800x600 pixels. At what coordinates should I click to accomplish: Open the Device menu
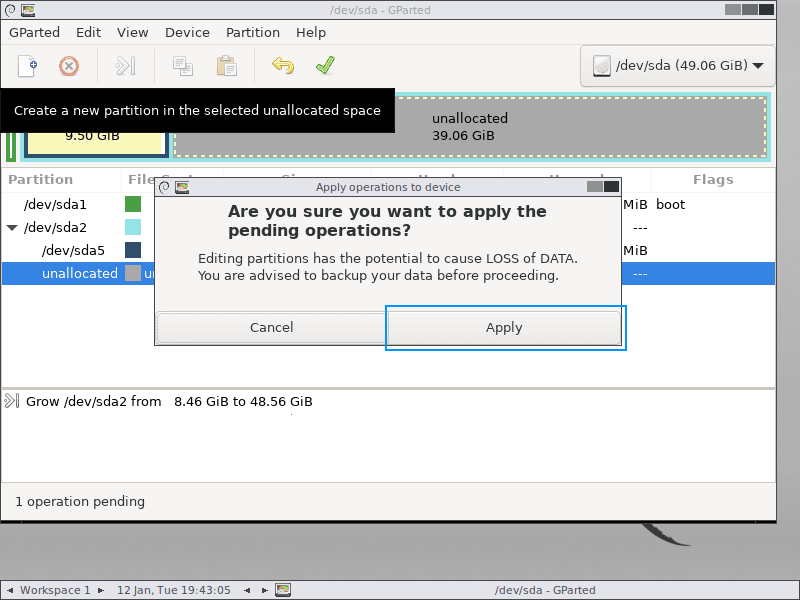pos(187,32)
